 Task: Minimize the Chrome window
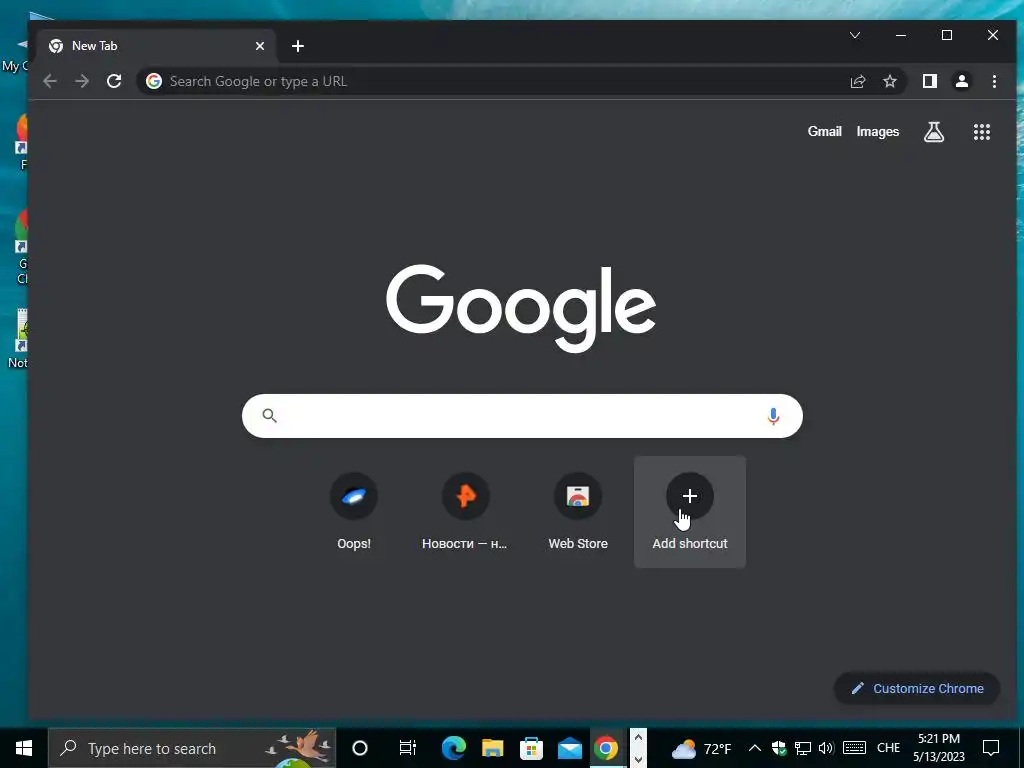tap(901, 35)
